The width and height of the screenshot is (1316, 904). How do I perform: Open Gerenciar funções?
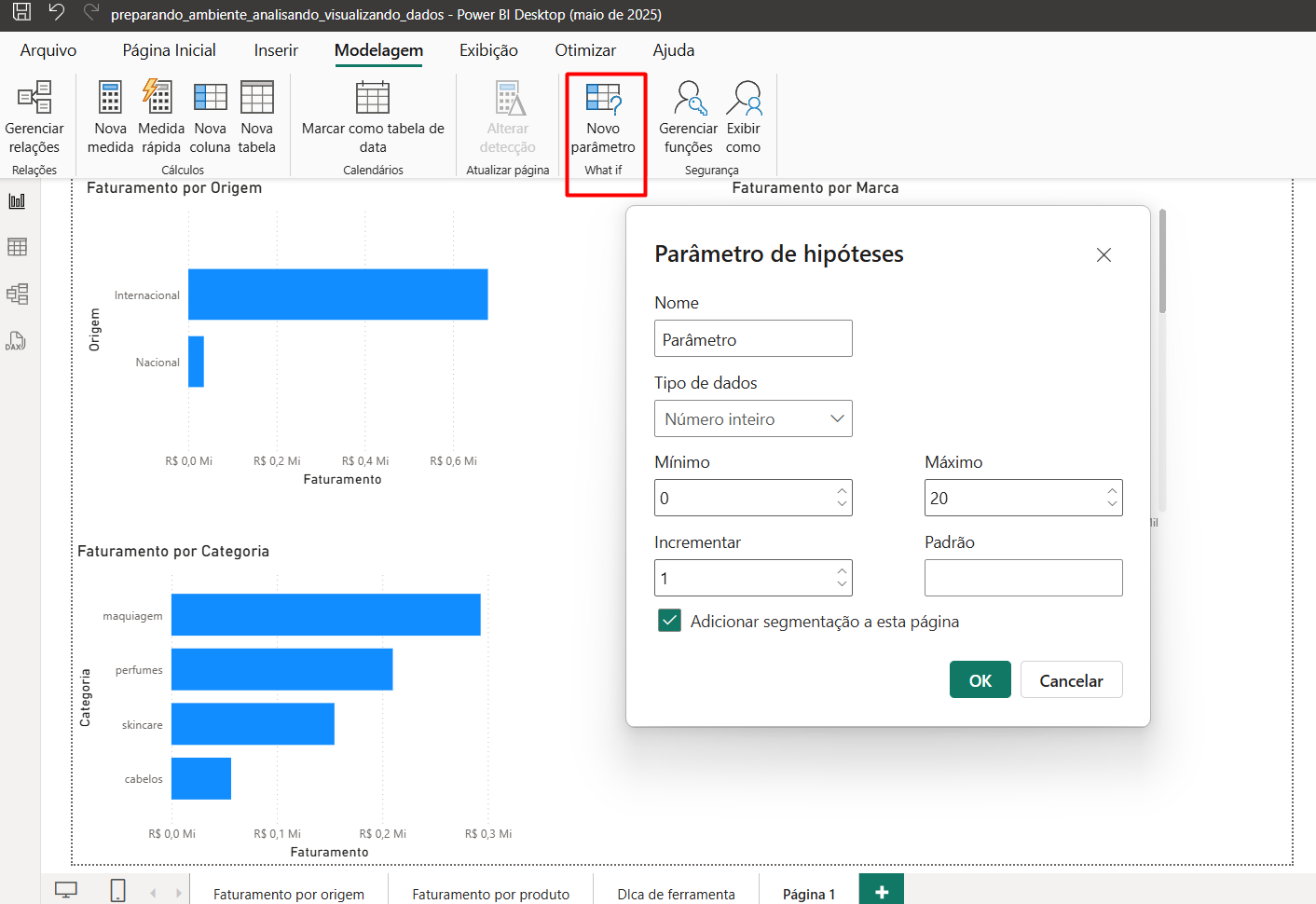pyautogui.click(x=688, y=117)
